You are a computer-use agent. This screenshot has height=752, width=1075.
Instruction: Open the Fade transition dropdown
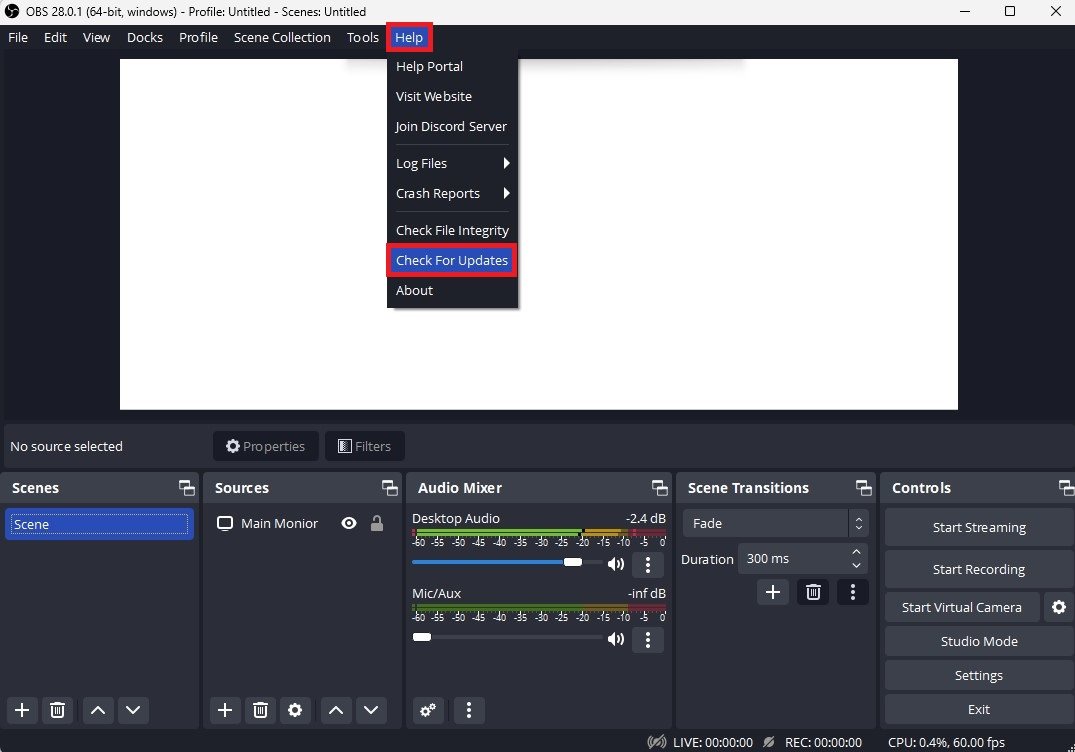tap(775, 523)
